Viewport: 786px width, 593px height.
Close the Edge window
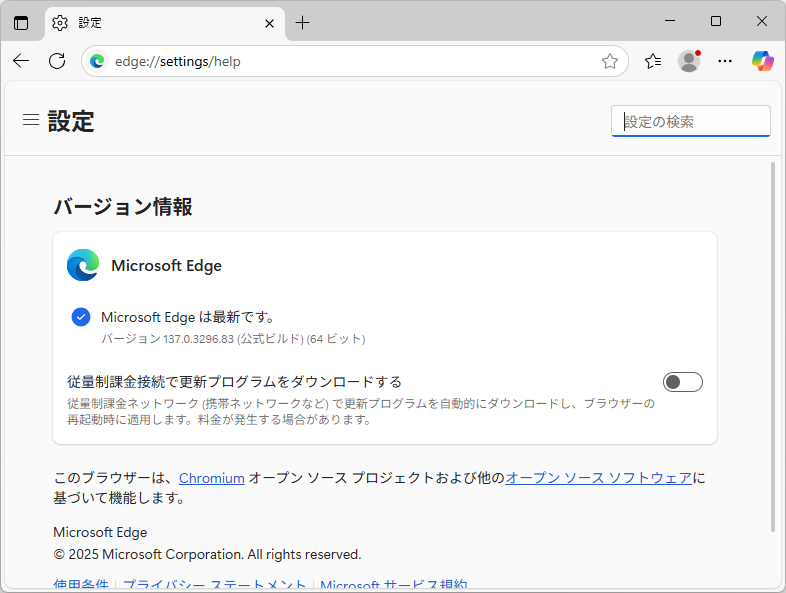(x=762, y=21)
